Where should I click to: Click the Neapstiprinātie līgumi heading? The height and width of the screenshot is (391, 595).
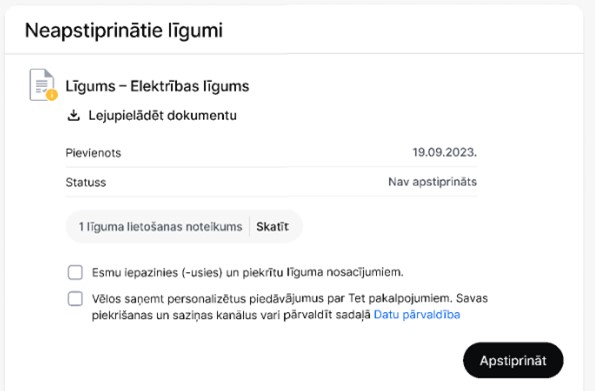click(x=124, y=30)
